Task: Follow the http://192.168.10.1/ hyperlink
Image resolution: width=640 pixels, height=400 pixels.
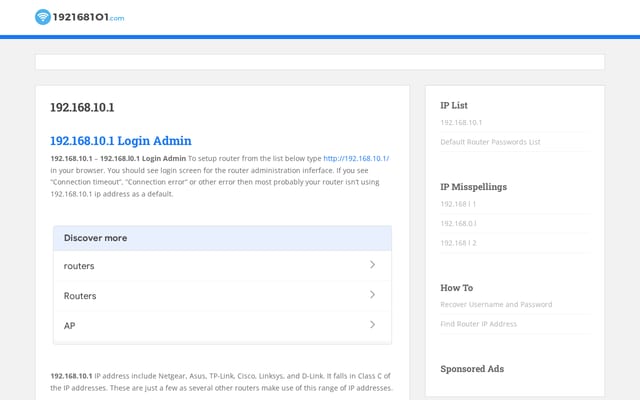Action: (x=356, y=158)
